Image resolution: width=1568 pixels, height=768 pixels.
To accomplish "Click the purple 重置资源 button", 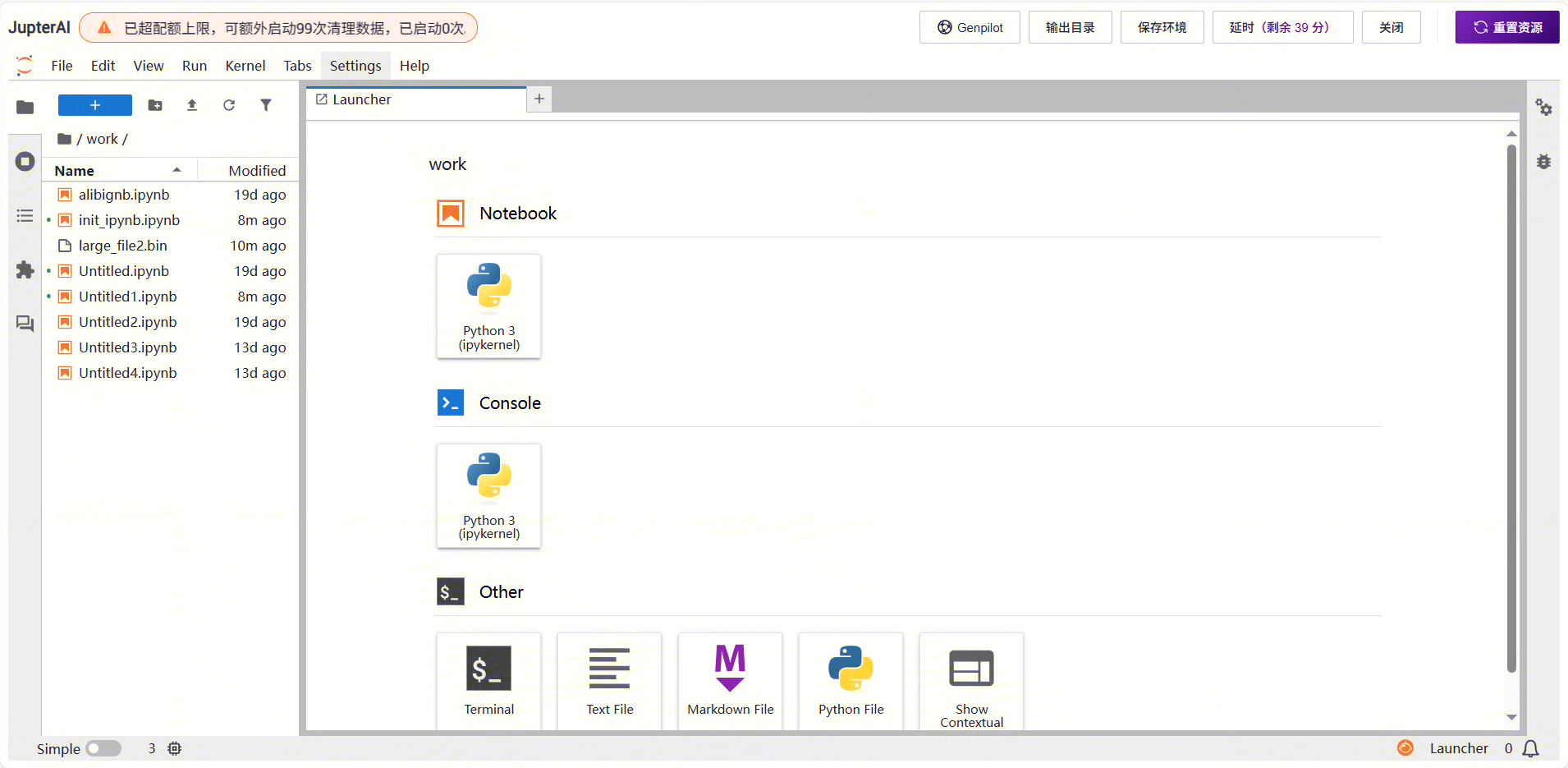I will pos(1507,27).
